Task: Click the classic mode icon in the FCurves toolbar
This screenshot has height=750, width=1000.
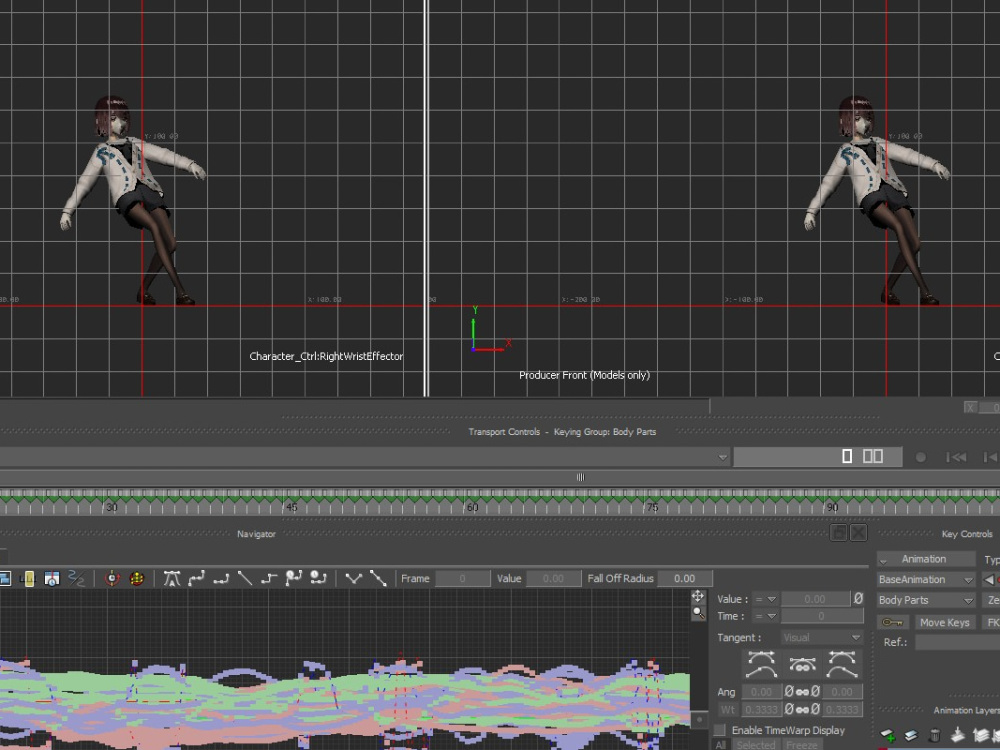Action: pos(4,578)
